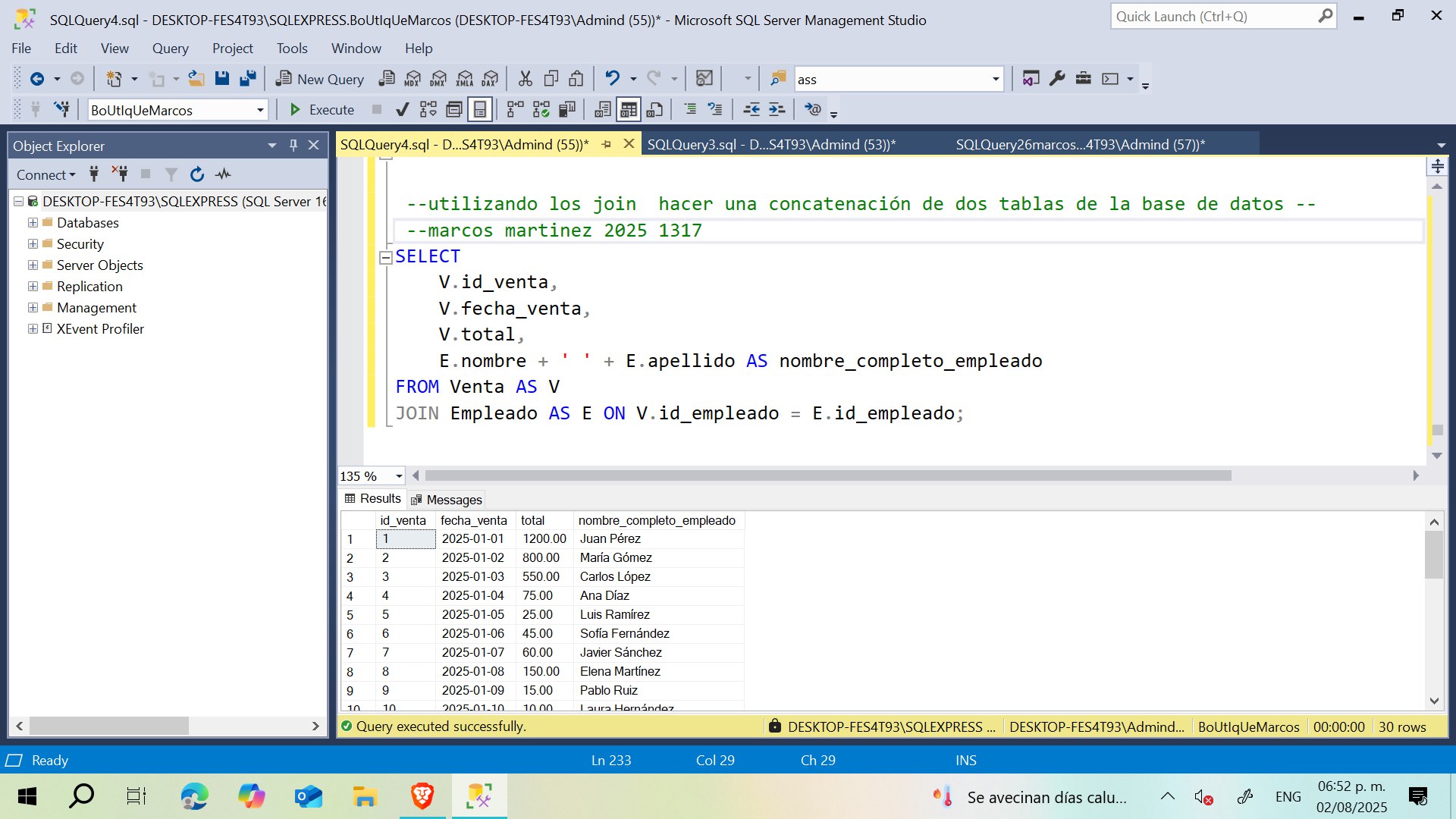Open the BoUtIqUeMarcos database dropdown

[x=260, y=111]
